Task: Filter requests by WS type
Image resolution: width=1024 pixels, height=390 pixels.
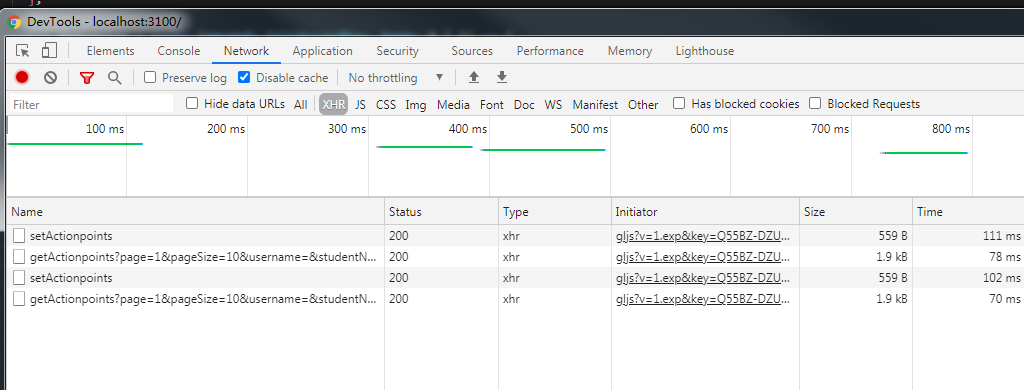Action: (554, 105)
